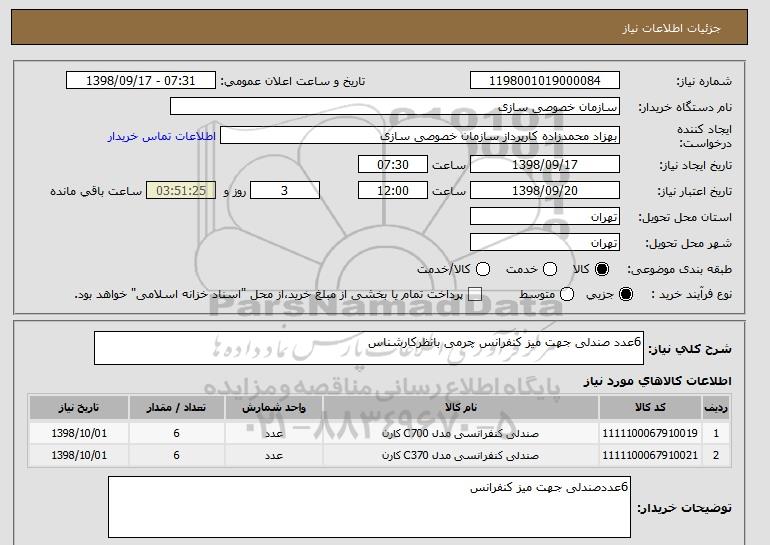This screenshot has width=770, height=545.
Task: Click the validity time field 12:00
Action: pyautogui.click(x=393, y=191)
